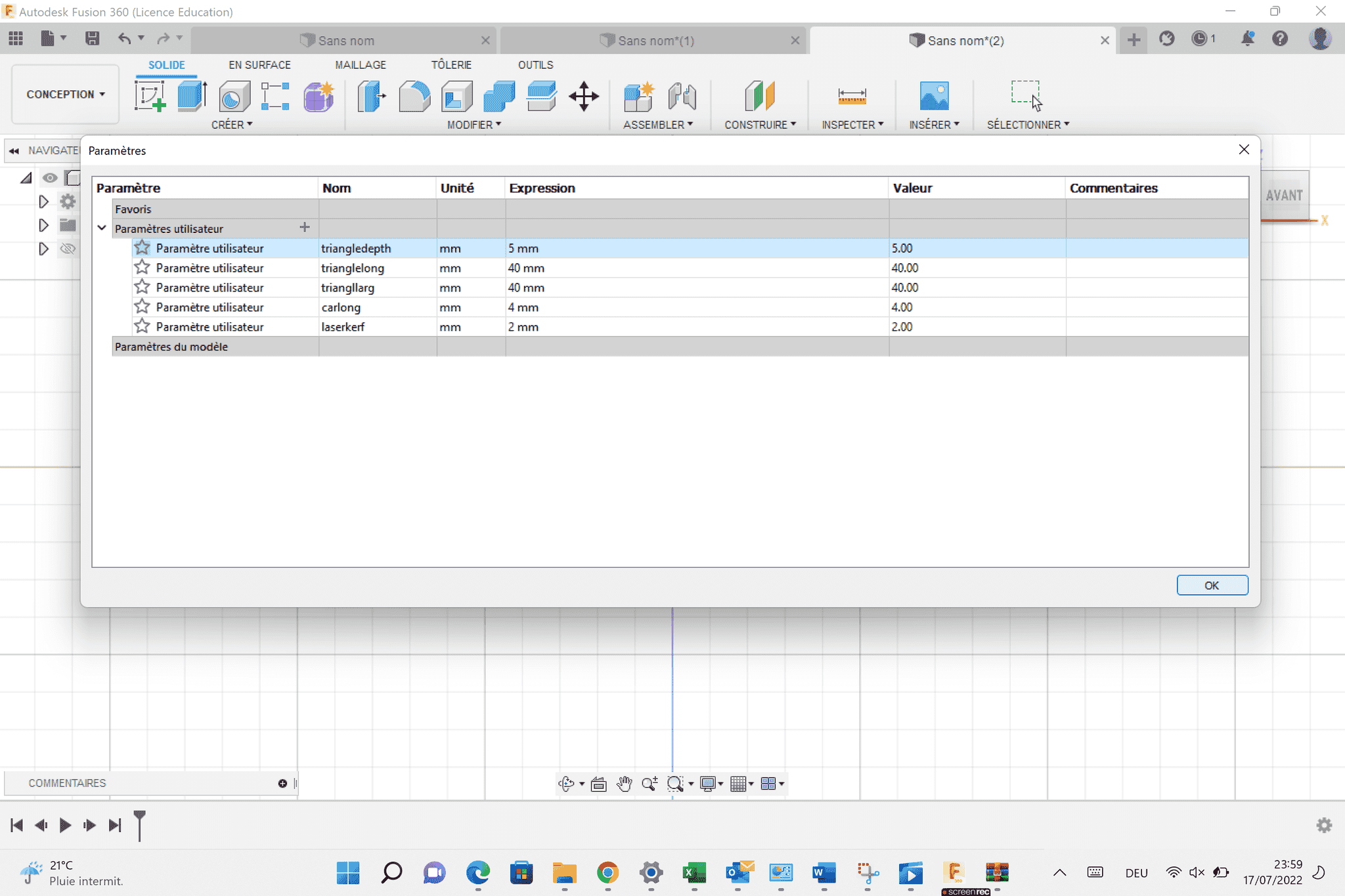Toggle favorite star for laserkerf parameter
1345x896 pixels.
[142, 326]
